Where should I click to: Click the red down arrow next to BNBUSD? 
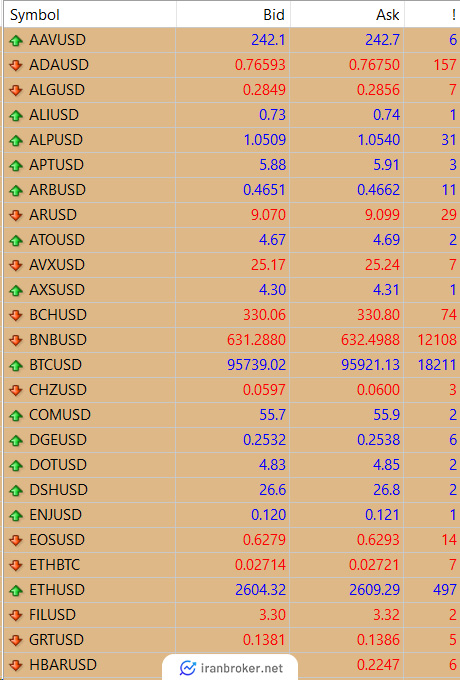(16, 340)
